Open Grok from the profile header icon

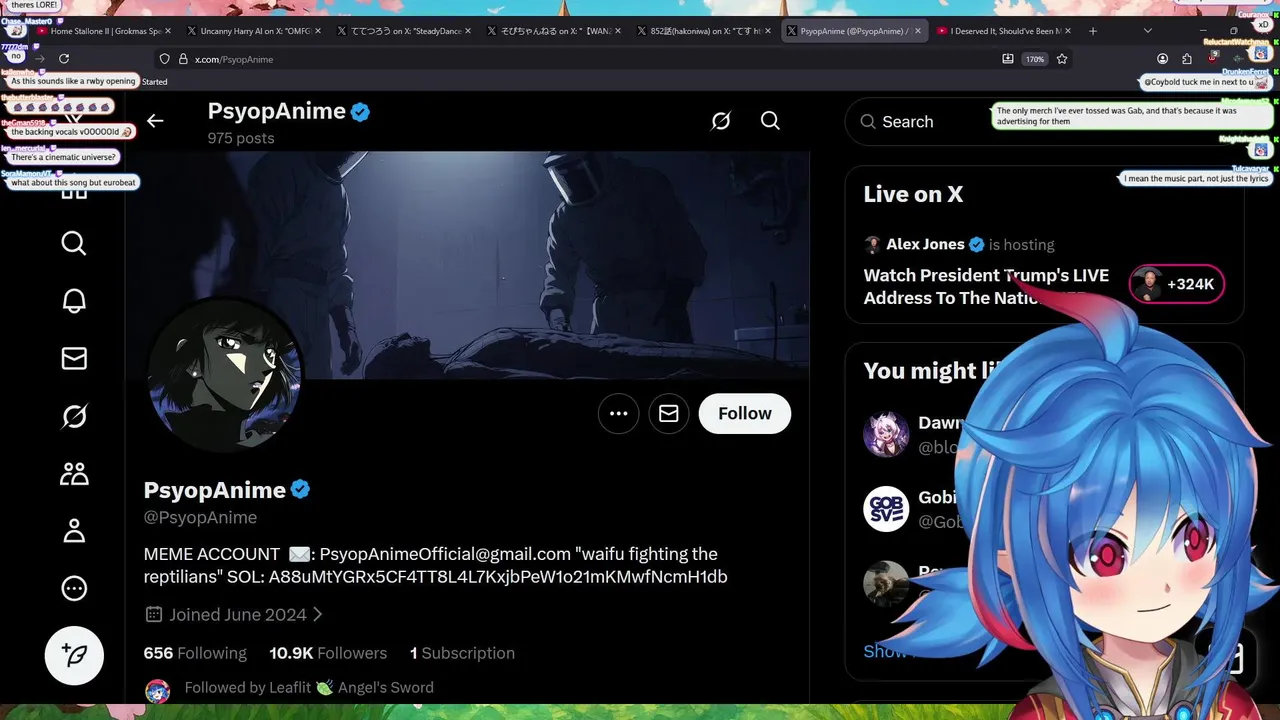point(721,121)
